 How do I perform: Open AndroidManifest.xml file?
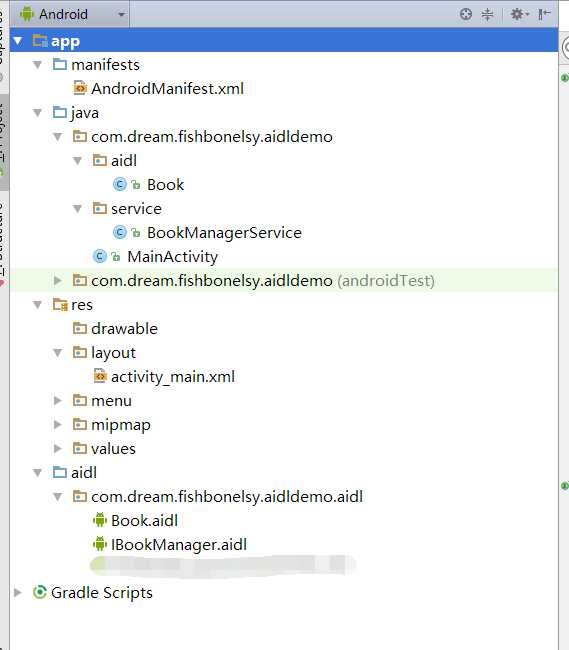click(x=167, y=89)
